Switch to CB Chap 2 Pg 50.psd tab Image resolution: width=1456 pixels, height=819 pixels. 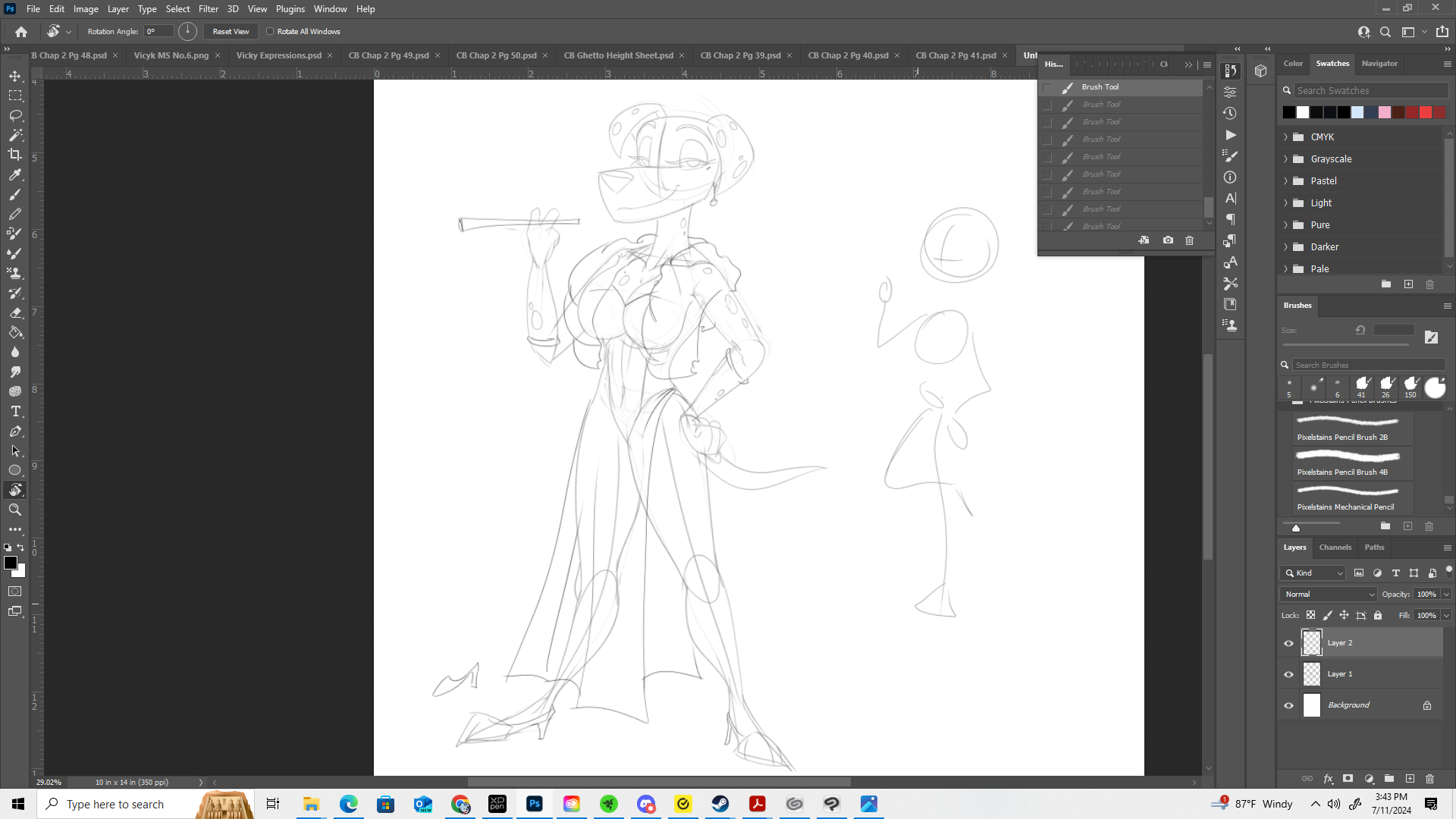pos(496,55)
